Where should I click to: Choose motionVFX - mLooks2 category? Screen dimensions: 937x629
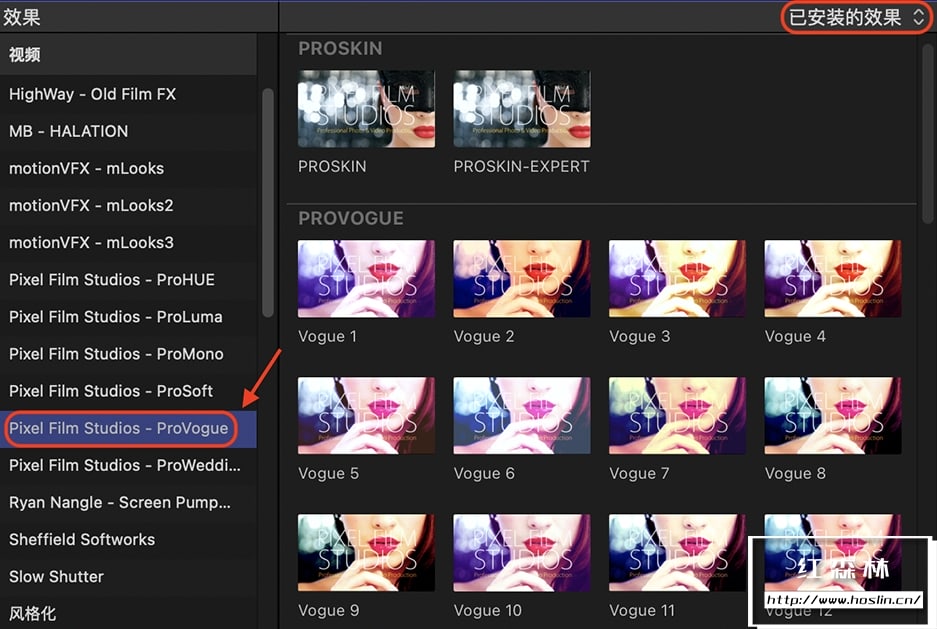tap(128, 205)
